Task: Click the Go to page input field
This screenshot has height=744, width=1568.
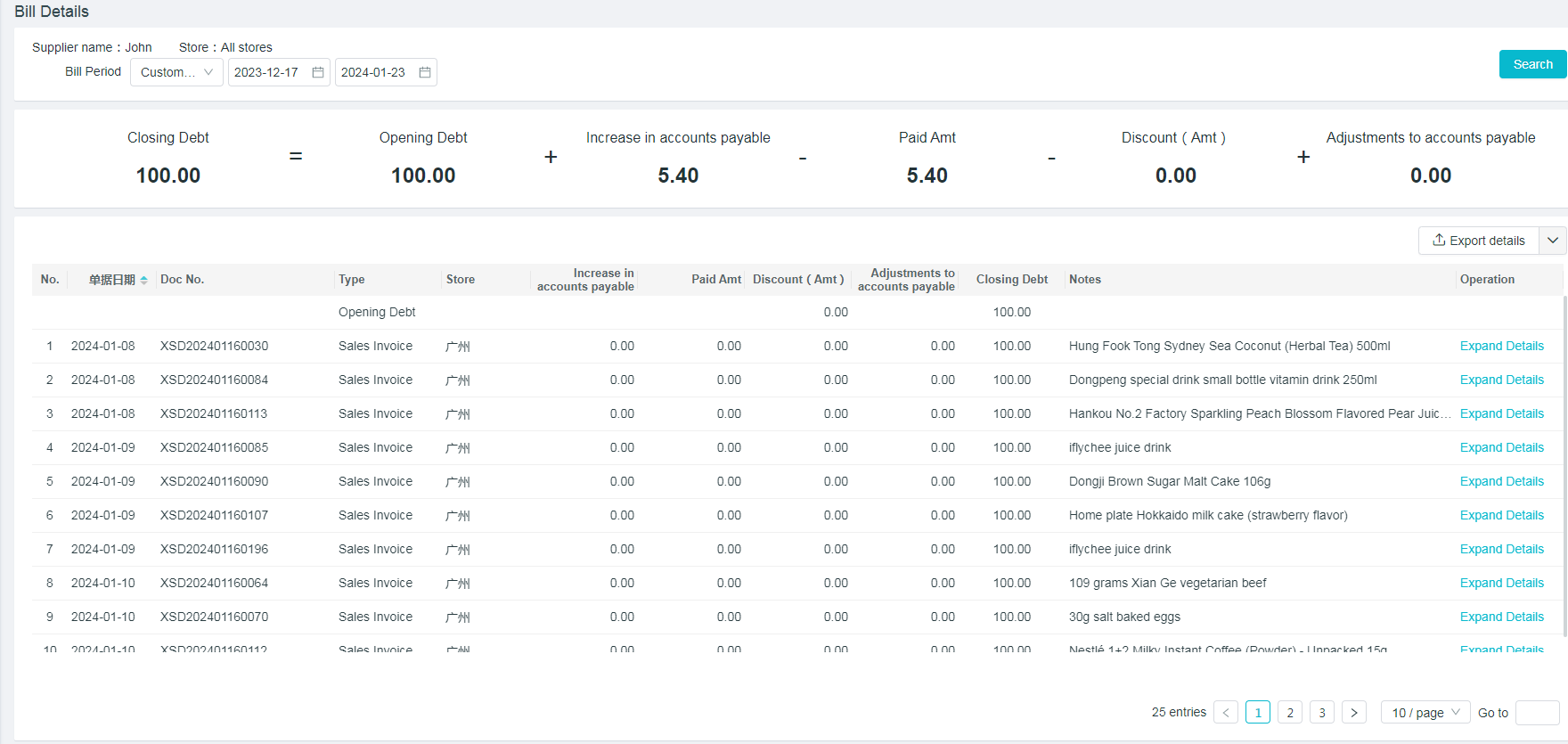Action: tap(1537, 713)
